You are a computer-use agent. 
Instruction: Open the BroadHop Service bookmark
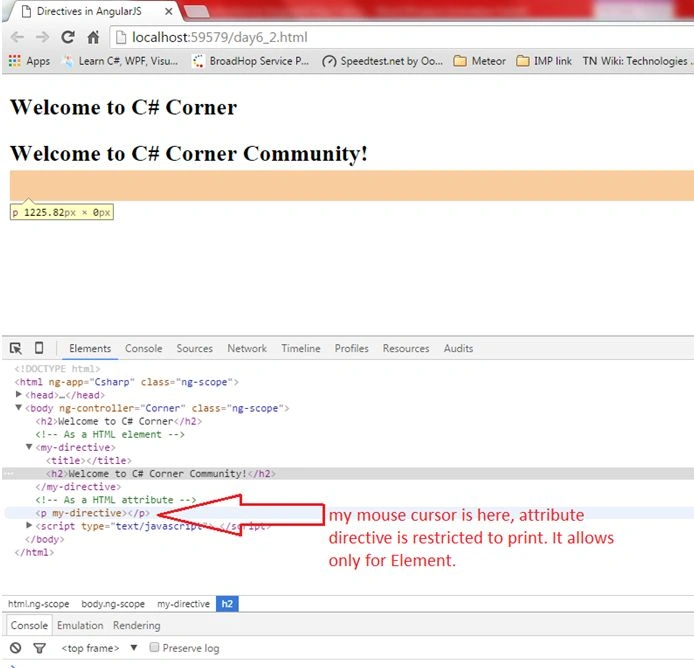click(251, 61)
